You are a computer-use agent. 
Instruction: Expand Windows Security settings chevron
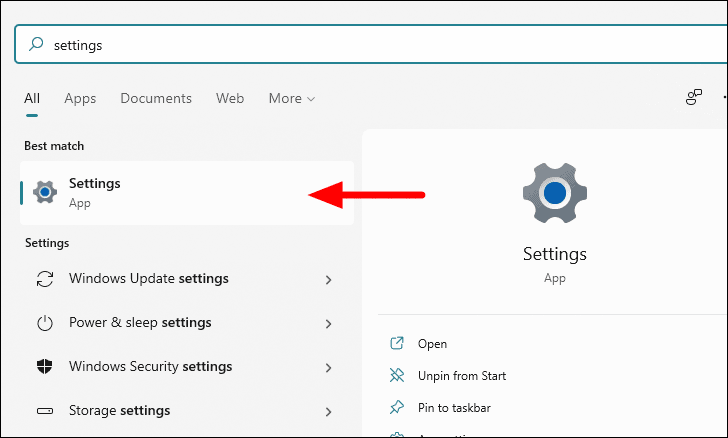point(328,368)
